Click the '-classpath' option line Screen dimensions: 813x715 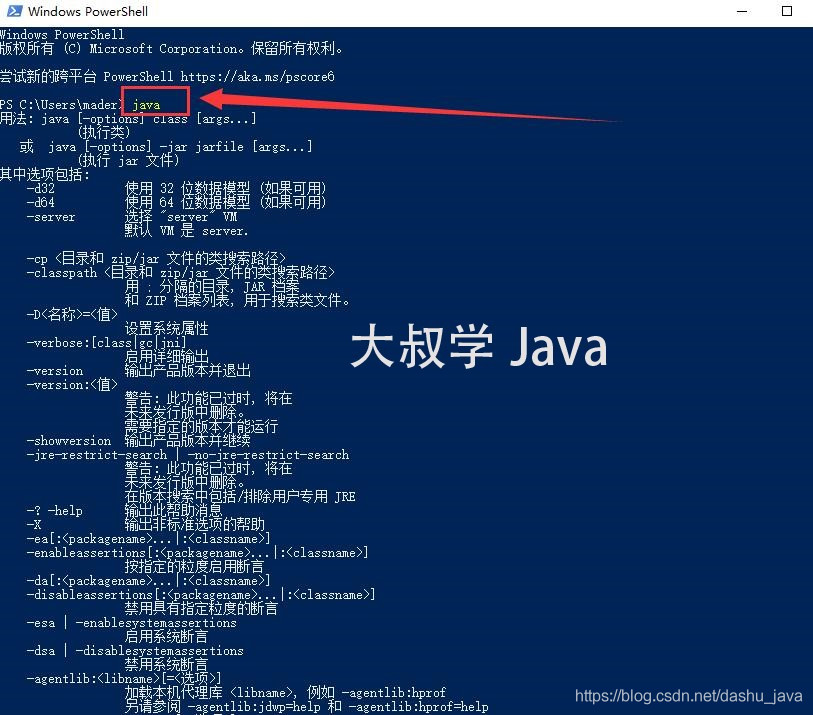(x=180, y=272)
